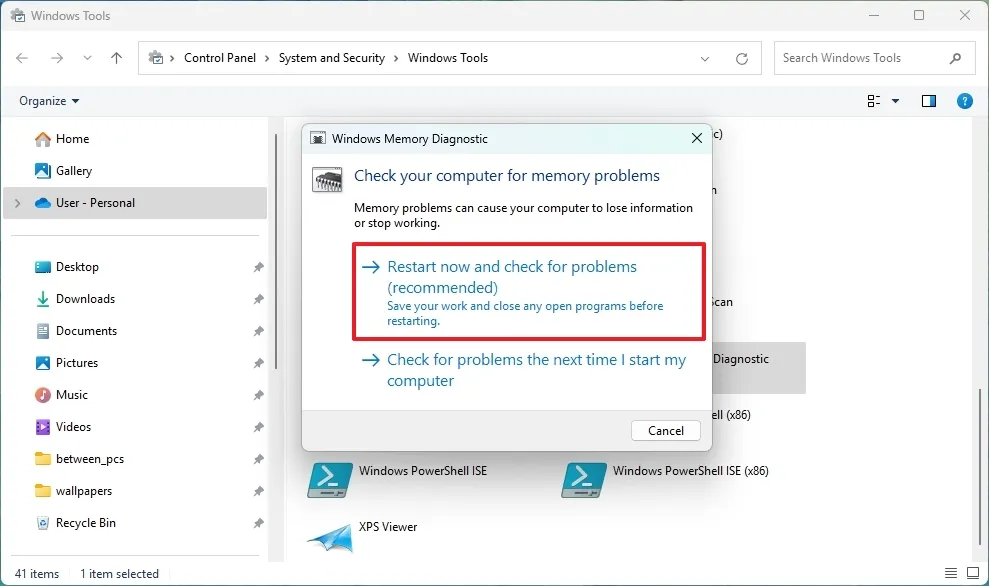Viewport: 989px width, 586px height.
Task: Choose Check for problems next time I start
Action: coord(529,370)
